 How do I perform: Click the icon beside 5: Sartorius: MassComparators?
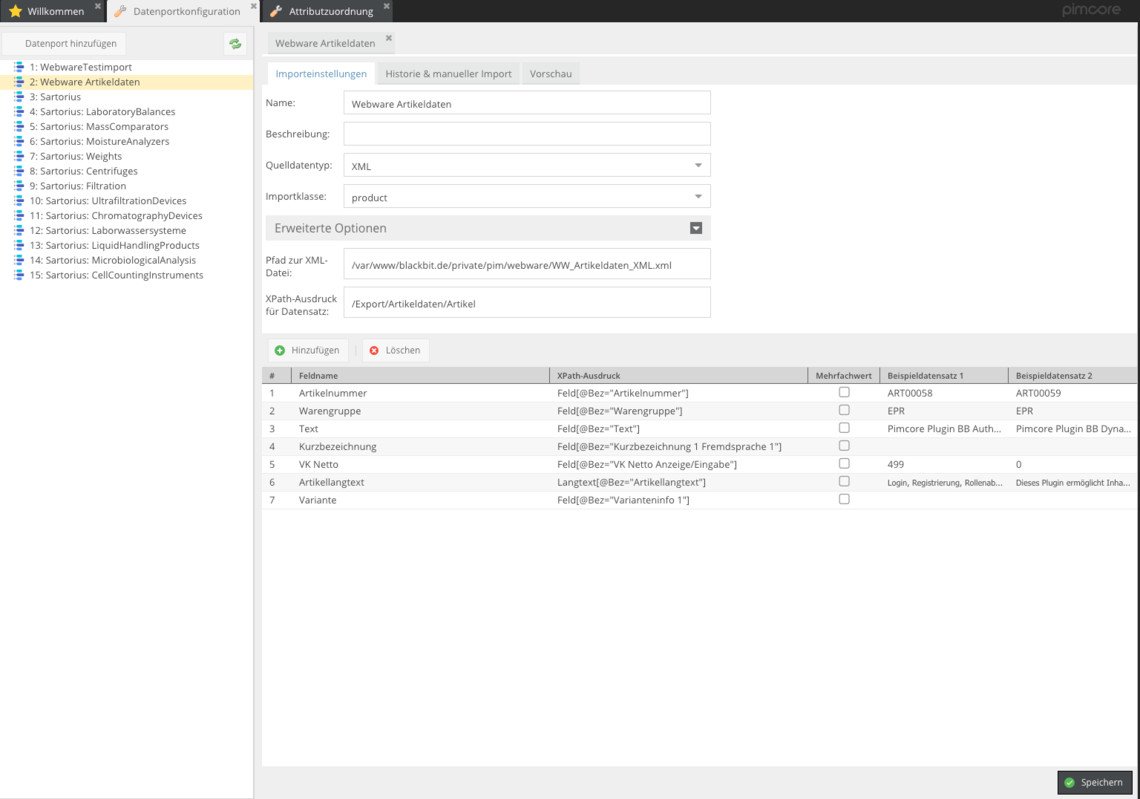[x=20, y=127]
